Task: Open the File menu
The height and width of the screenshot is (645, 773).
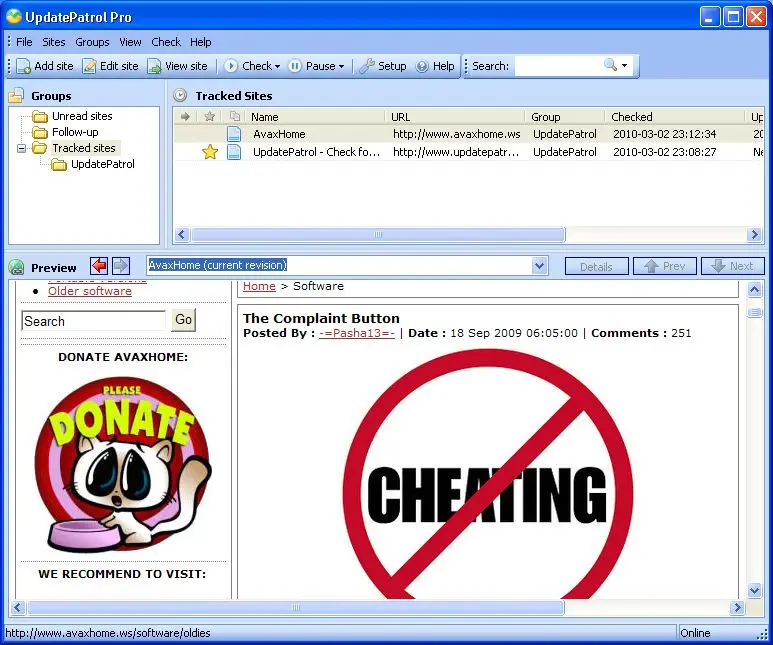Action: click(x=24, y=42)
